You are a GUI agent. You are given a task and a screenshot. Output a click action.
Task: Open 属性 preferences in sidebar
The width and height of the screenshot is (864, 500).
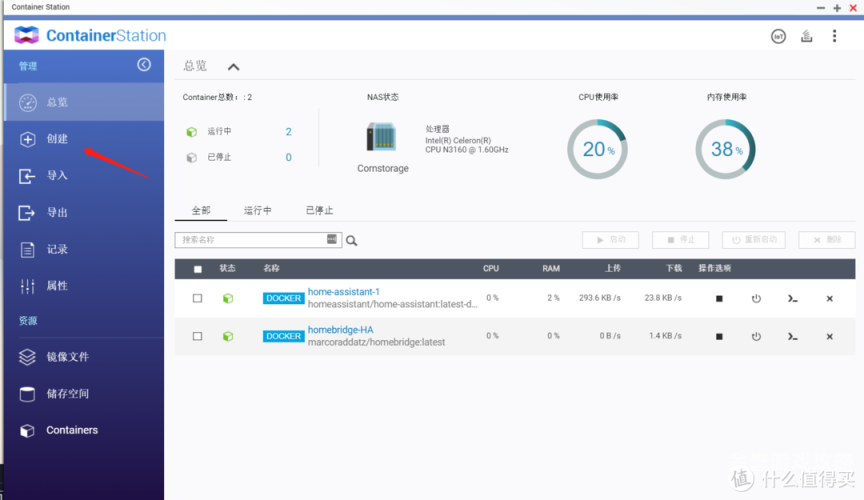84,286
